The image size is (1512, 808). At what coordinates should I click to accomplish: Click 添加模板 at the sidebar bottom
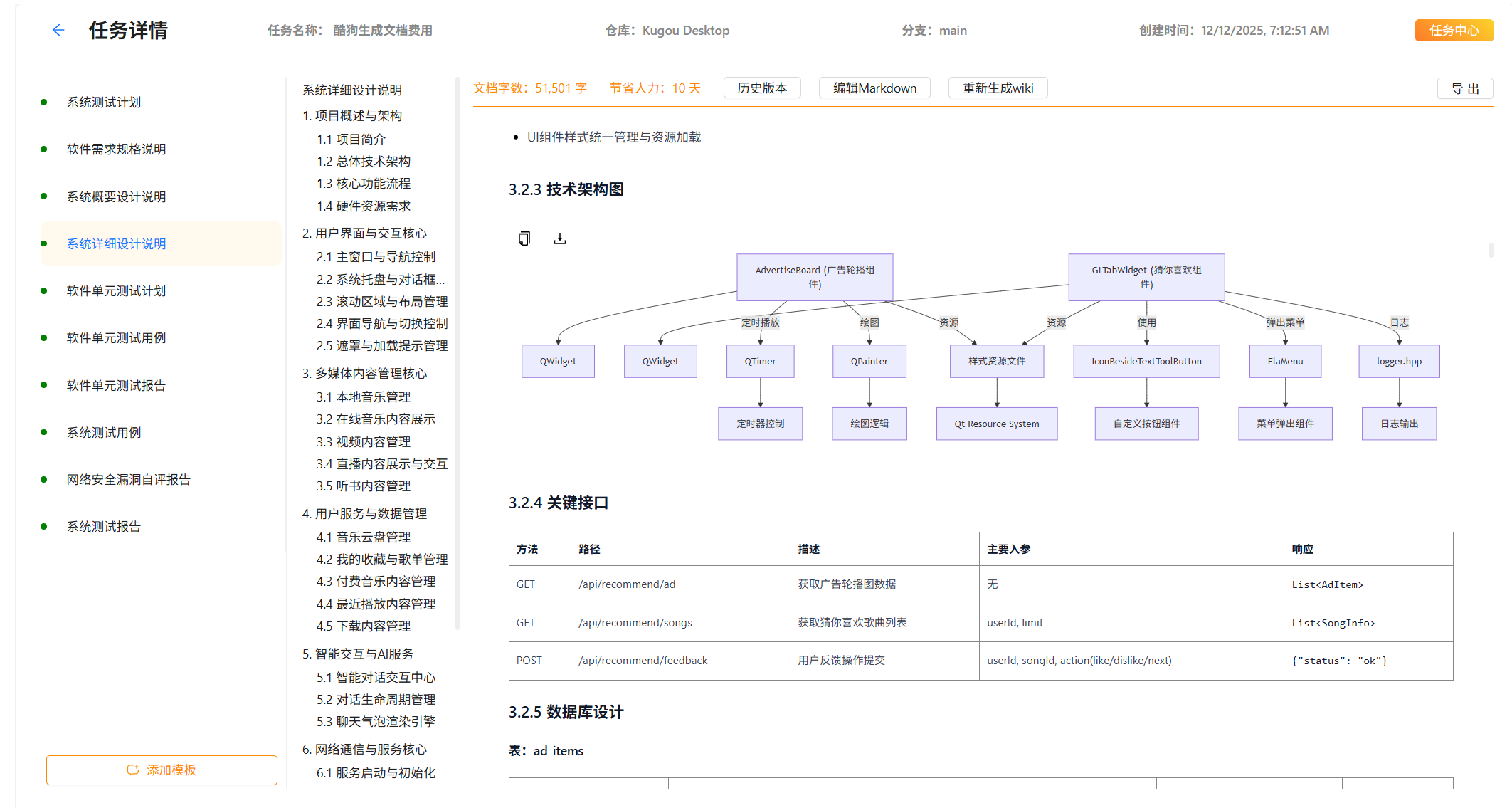(162, 770)
